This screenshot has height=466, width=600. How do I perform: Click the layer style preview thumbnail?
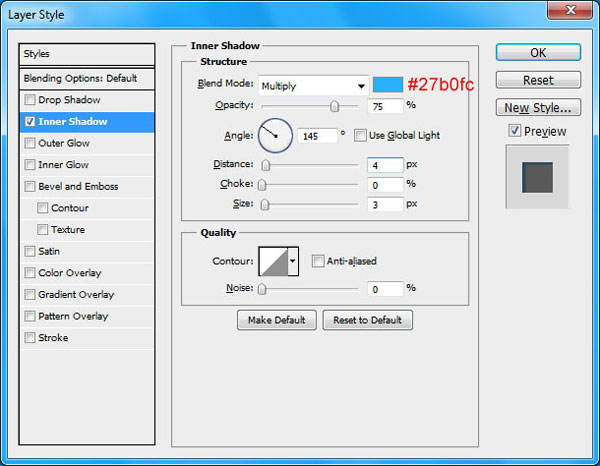(x=537, y=177)
